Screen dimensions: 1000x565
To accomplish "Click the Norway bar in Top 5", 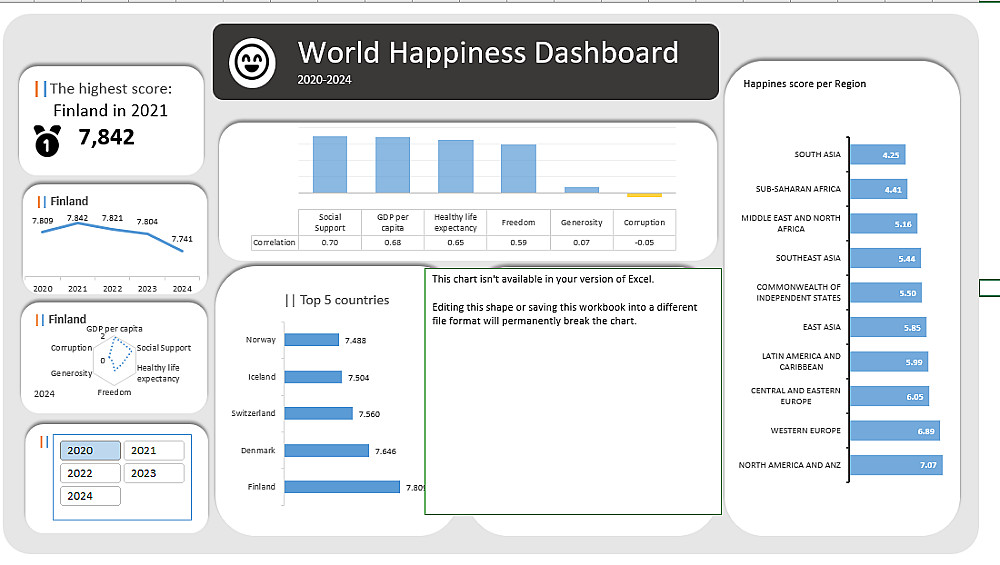I will (x=312, y=340).
